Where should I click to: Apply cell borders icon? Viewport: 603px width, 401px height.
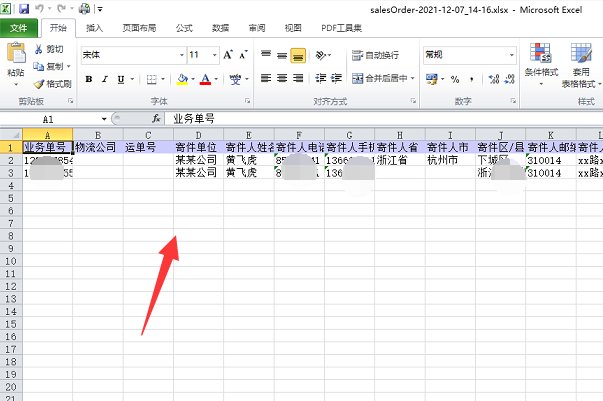click(152, 80)
